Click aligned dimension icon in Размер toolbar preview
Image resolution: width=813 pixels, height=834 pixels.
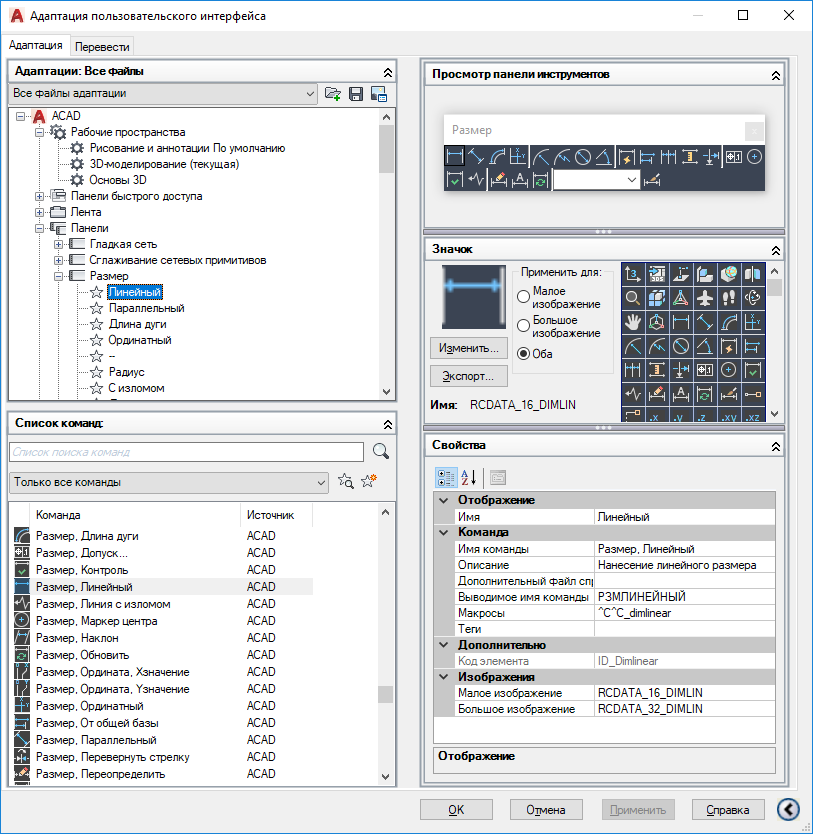476,156
